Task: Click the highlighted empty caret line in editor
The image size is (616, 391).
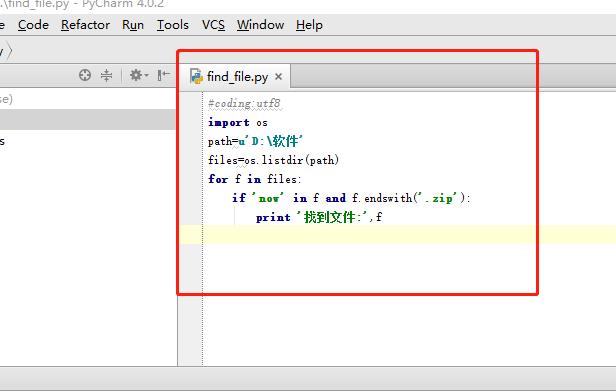Action: click(x=398, y=234)
